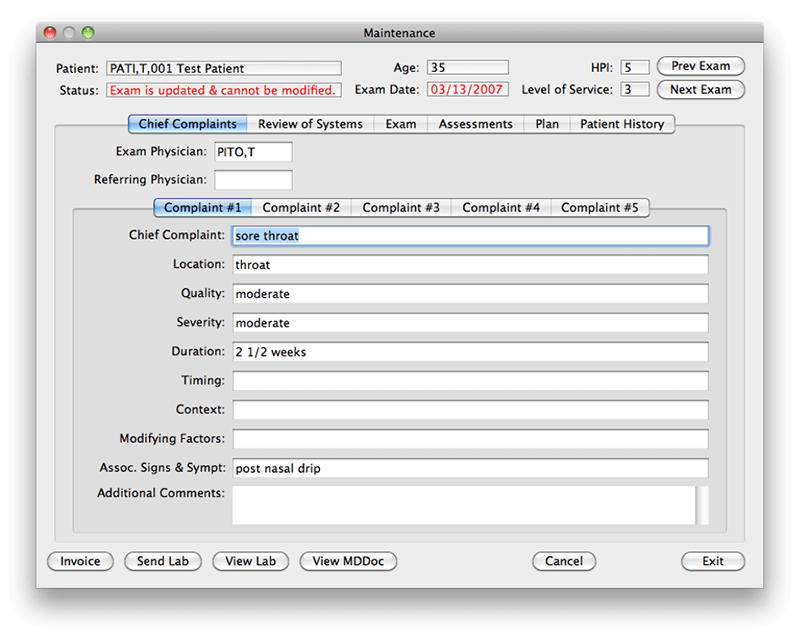The height and width of the screenshot is (638, 800).
Task: Open the Exam tab
Action: 400,124
